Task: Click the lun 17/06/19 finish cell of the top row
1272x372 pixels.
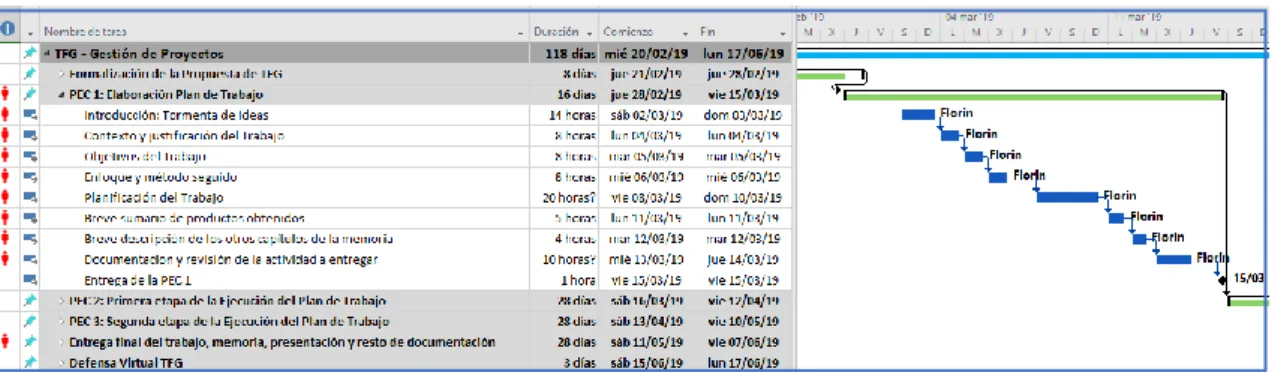Action: (744, 54)
